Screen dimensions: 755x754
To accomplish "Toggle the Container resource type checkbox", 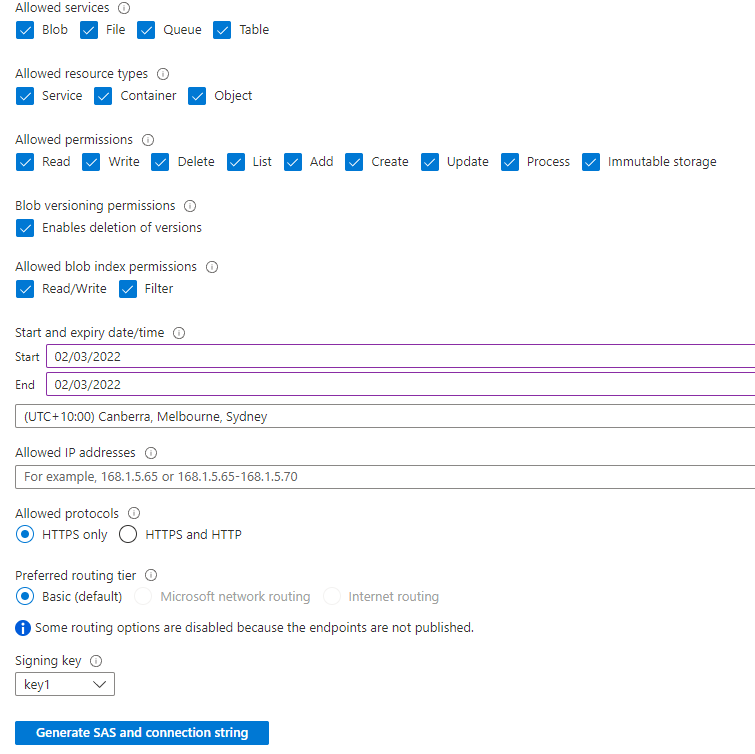I will tap(103, 96).
